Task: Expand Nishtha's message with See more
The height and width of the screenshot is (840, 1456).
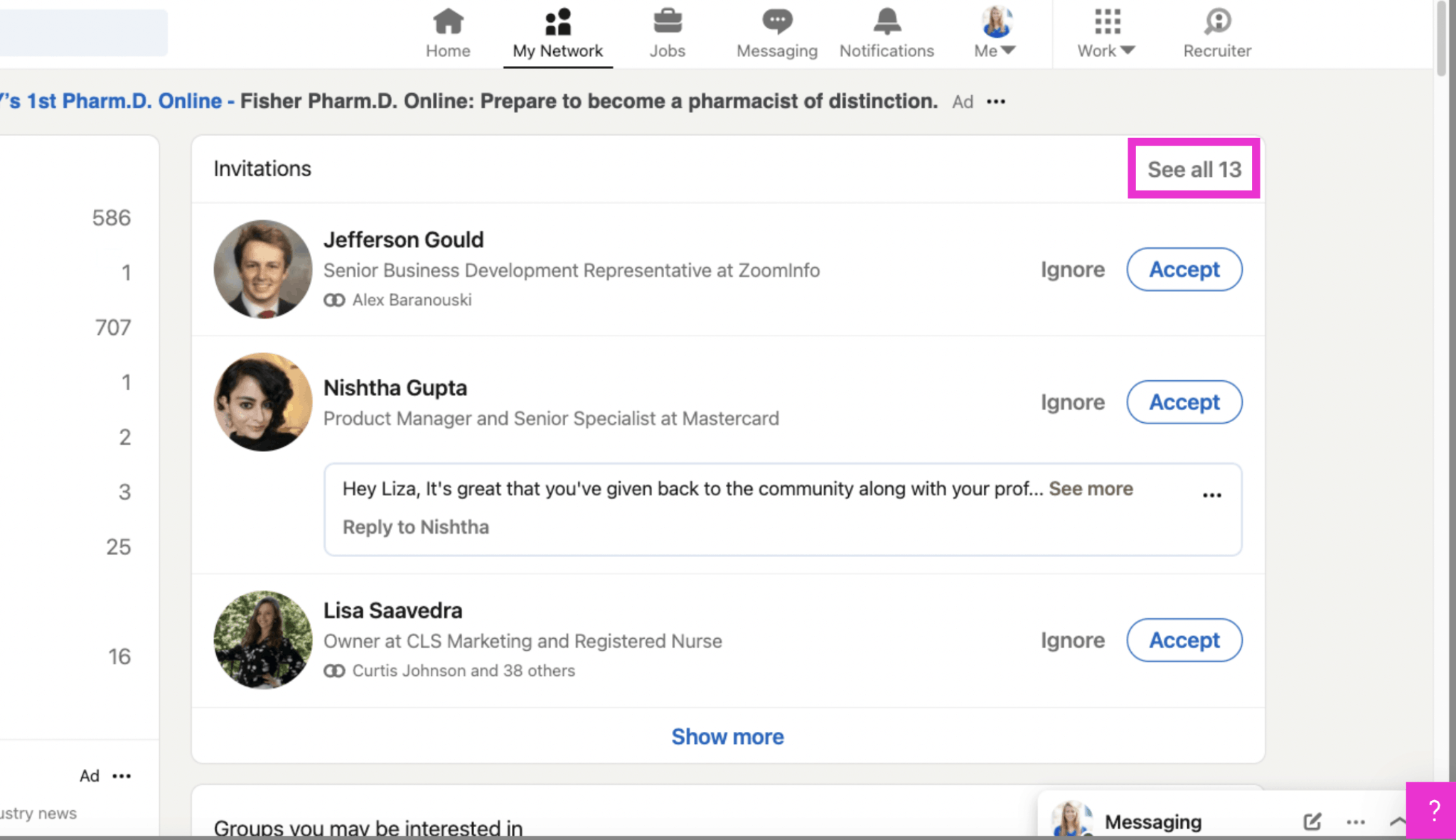Action: 1090,489
